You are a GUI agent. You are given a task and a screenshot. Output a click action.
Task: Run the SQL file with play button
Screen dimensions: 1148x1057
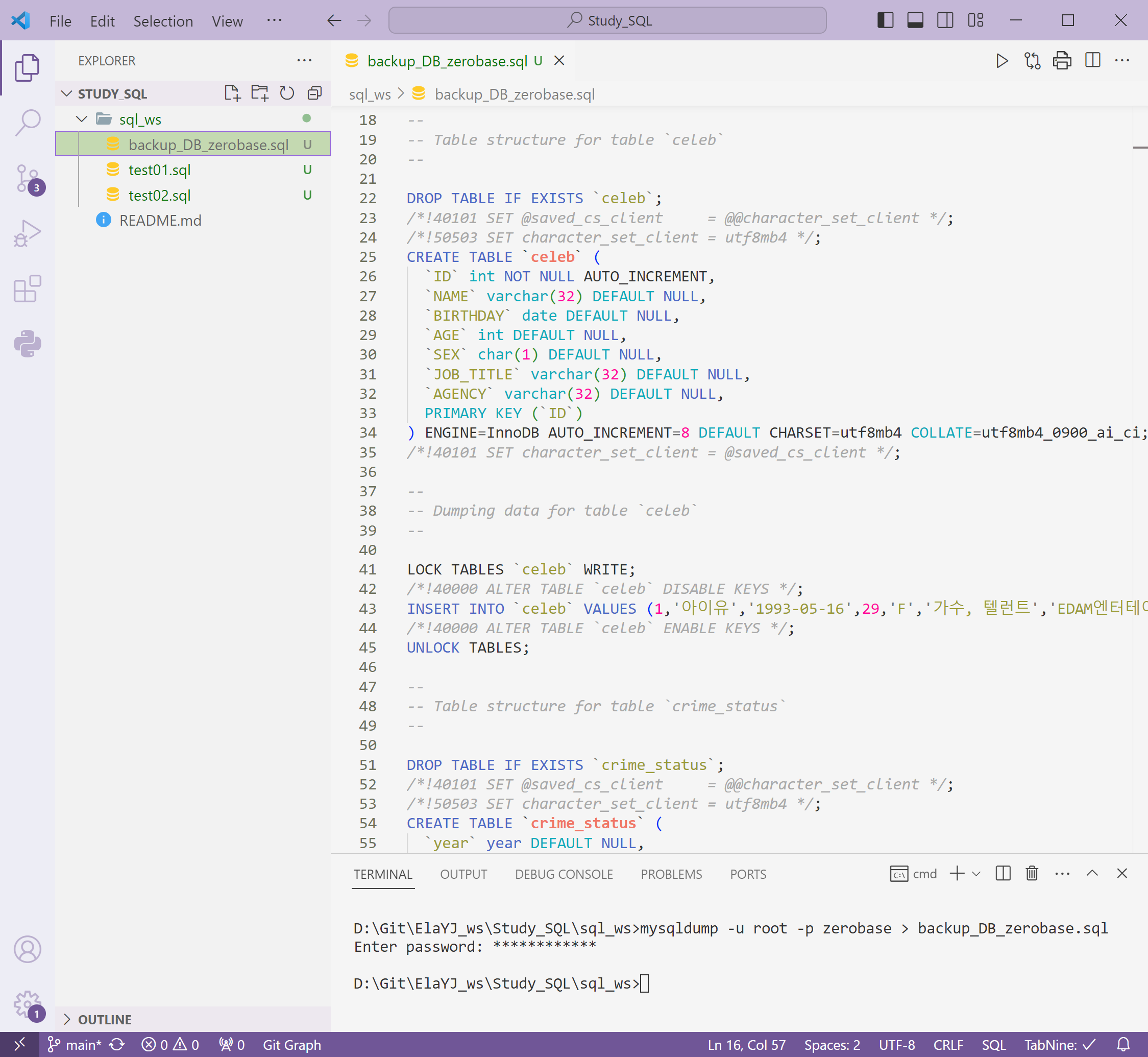pos(1002,61)
